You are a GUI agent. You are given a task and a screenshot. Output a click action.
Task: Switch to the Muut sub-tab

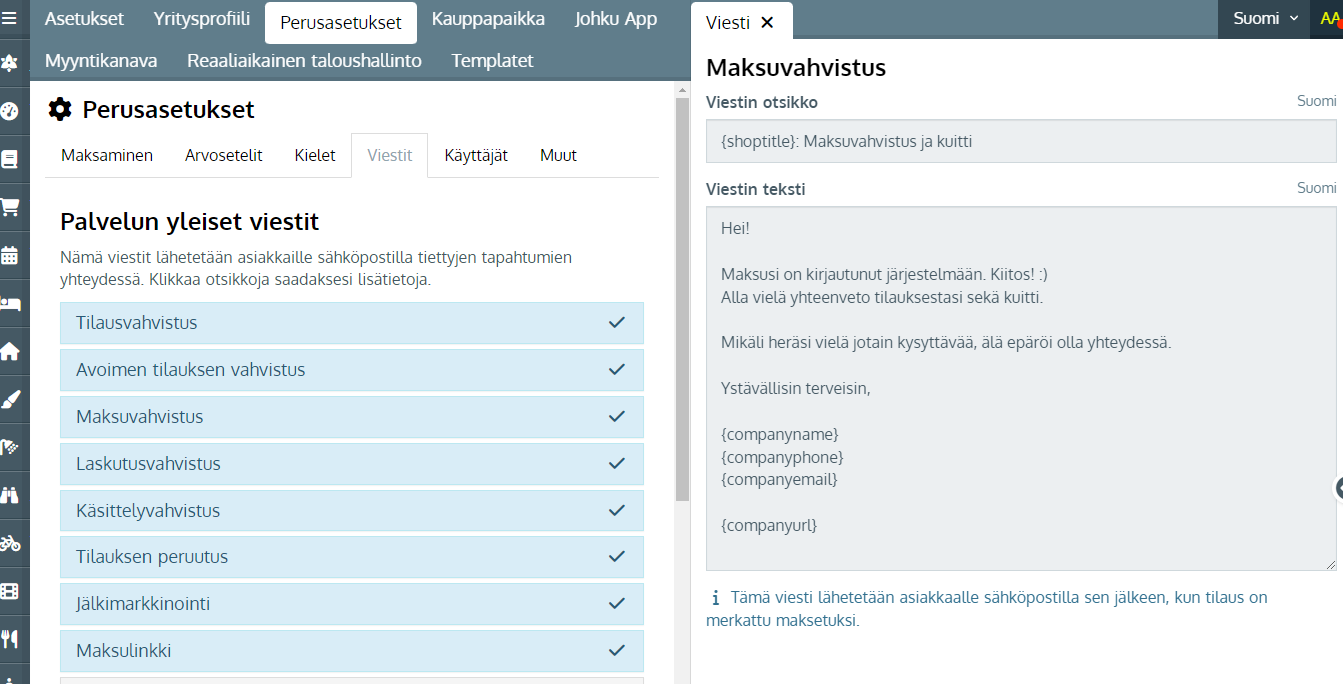pos(558,156)
